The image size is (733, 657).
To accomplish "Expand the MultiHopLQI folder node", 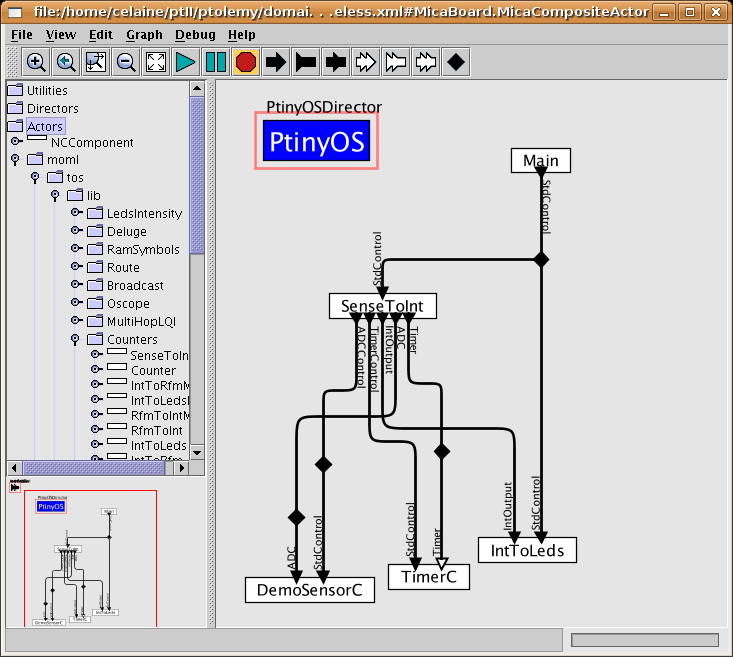I will pyautogui.click(x=76, y=320).
